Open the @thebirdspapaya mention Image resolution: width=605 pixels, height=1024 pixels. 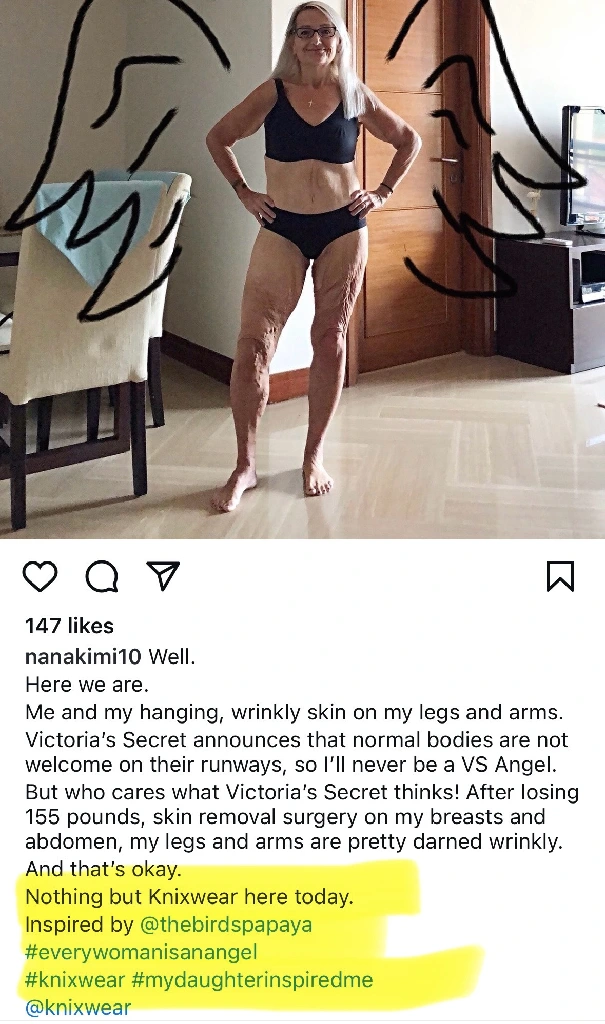pos(226,925)
